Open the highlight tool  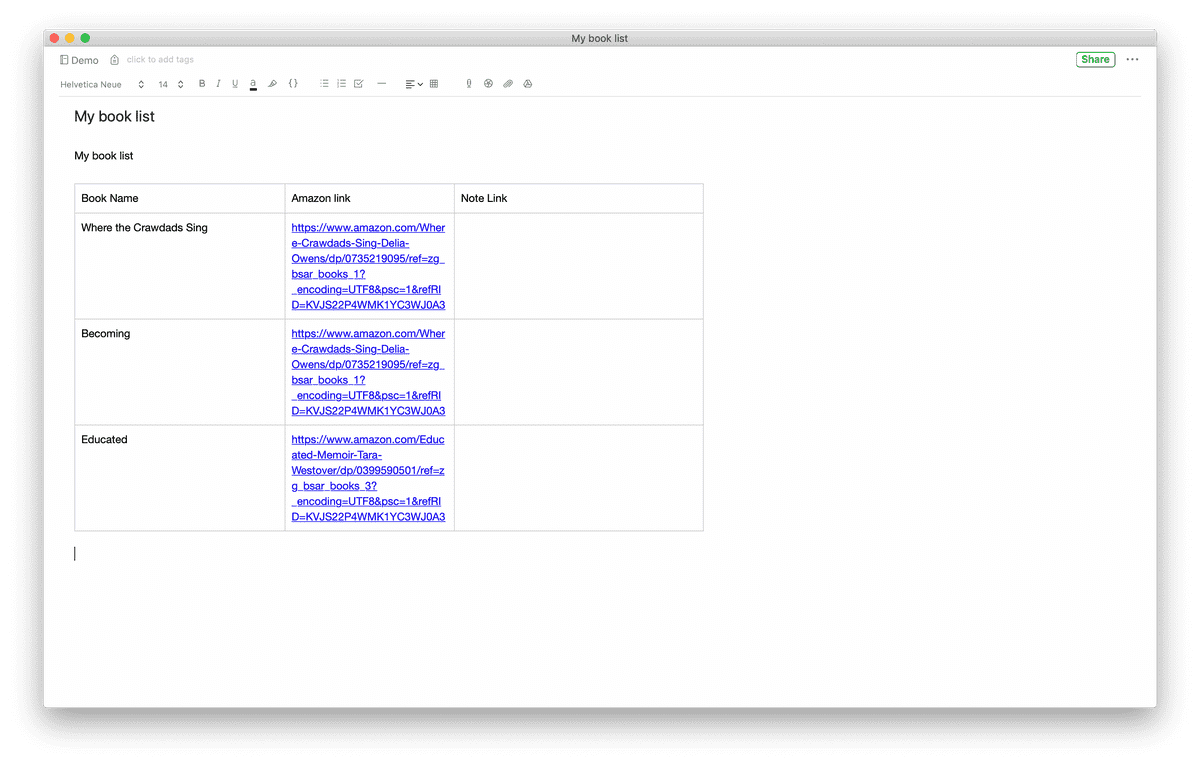point(272,83)
